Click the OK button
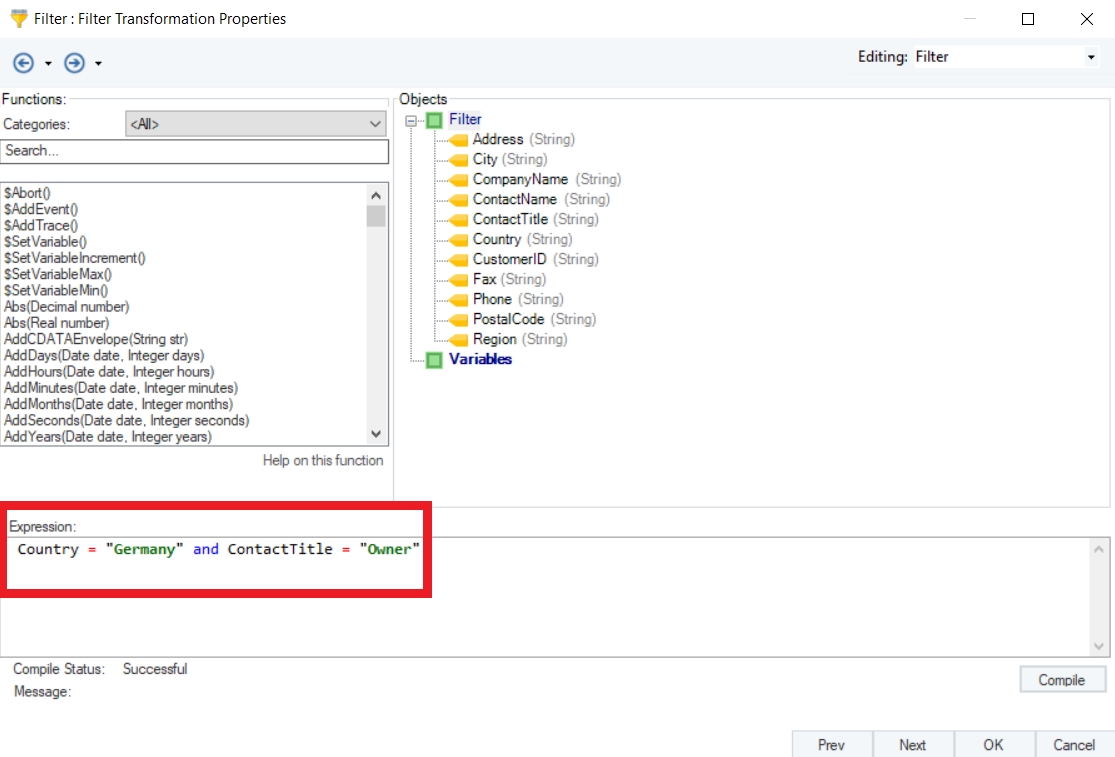 [x=993, y=744]
